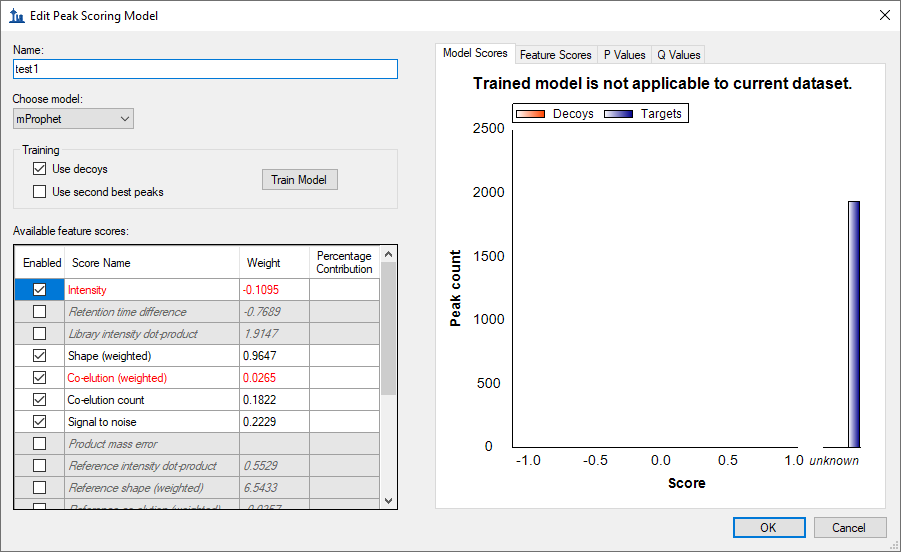This screenshot has width=901, height=552.
Task: Enable Retention time difference score
Action: tap(40, 312)
